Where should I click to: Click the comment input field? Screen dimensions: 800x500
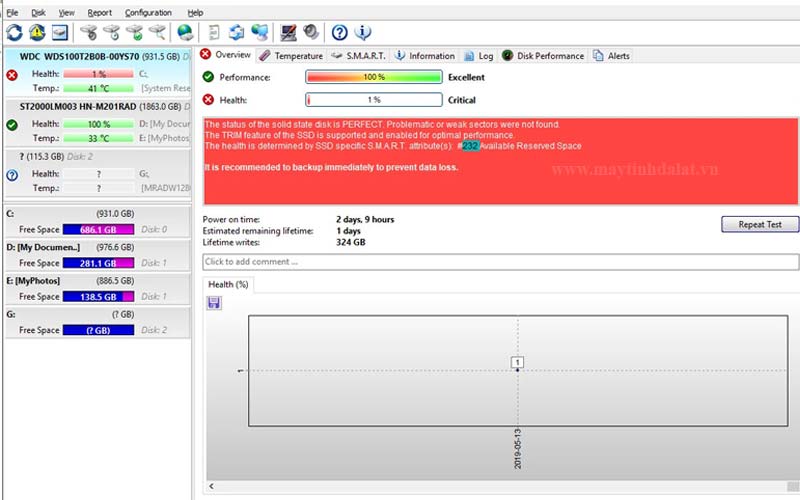pos(501,262)
